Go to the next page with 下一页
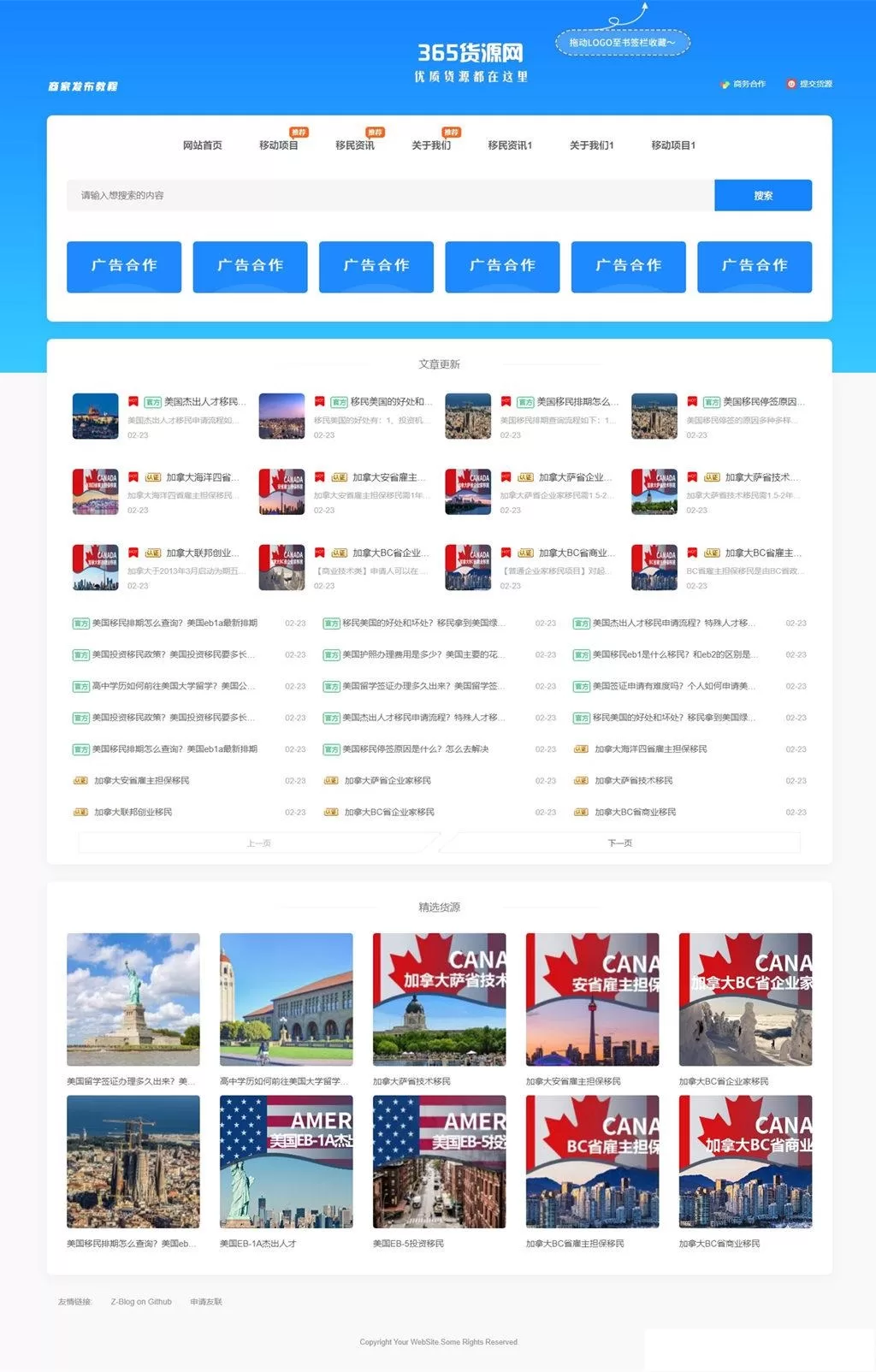 (x=620, y=843)
